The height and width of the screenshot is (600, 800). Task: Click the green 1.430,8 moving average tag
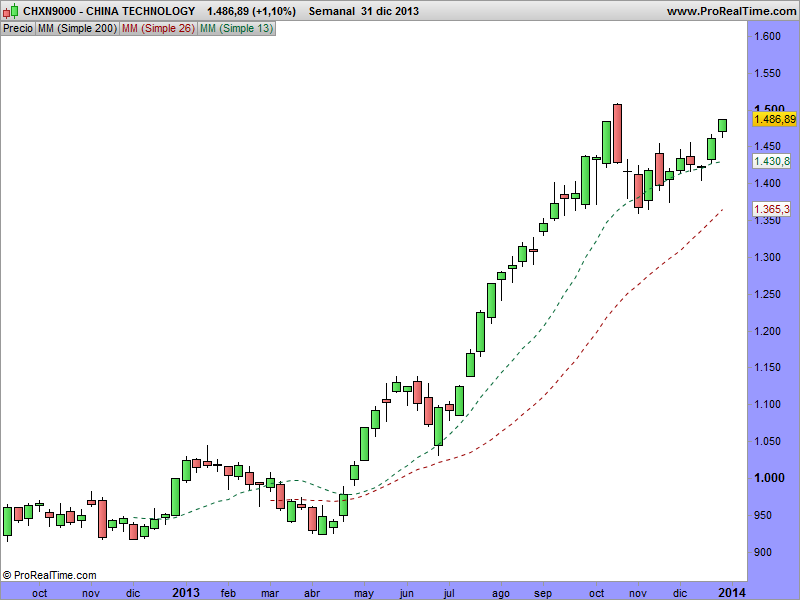772,161
